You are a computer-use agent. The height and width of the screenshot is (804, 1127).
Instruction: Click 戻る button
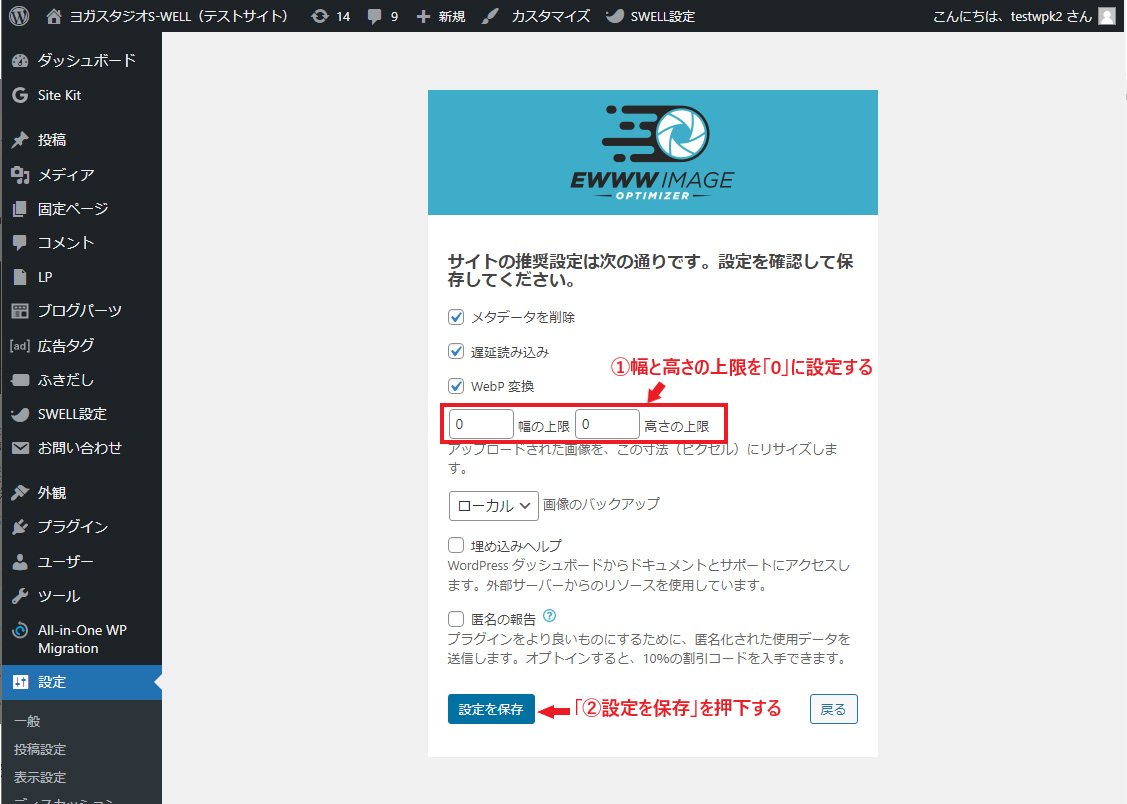point(833,709)
